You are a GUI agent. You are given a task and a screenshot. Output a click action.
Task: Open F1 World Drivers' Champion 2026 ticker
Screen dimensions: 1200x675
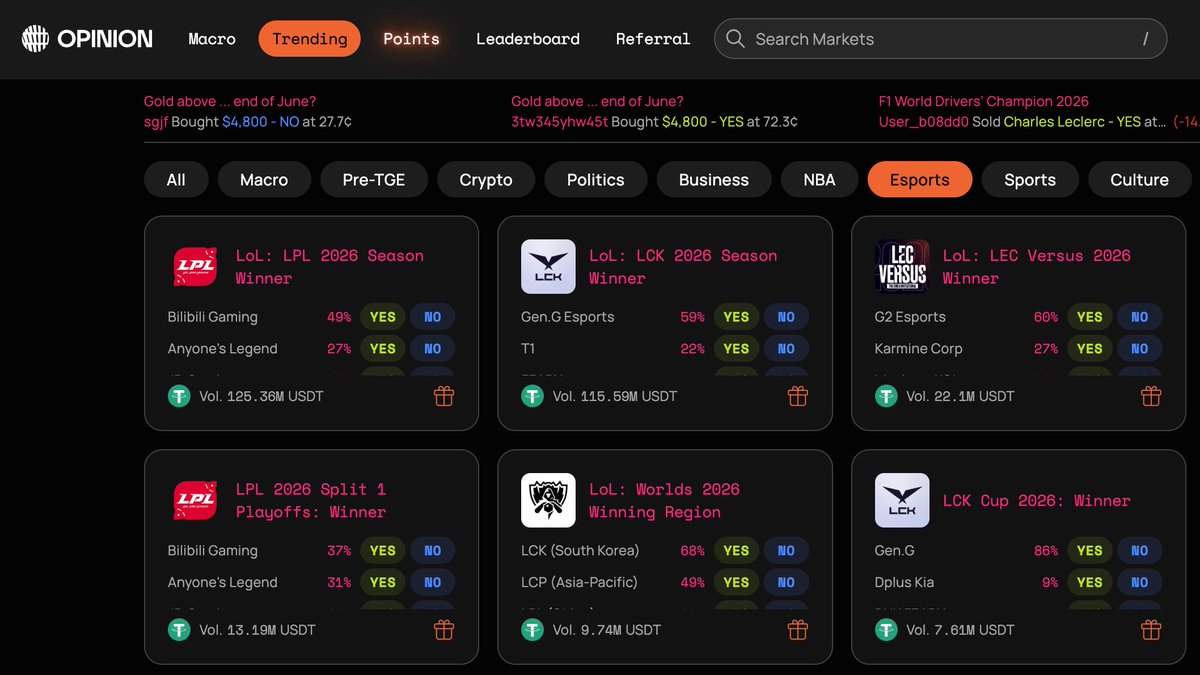click(984, 101)
